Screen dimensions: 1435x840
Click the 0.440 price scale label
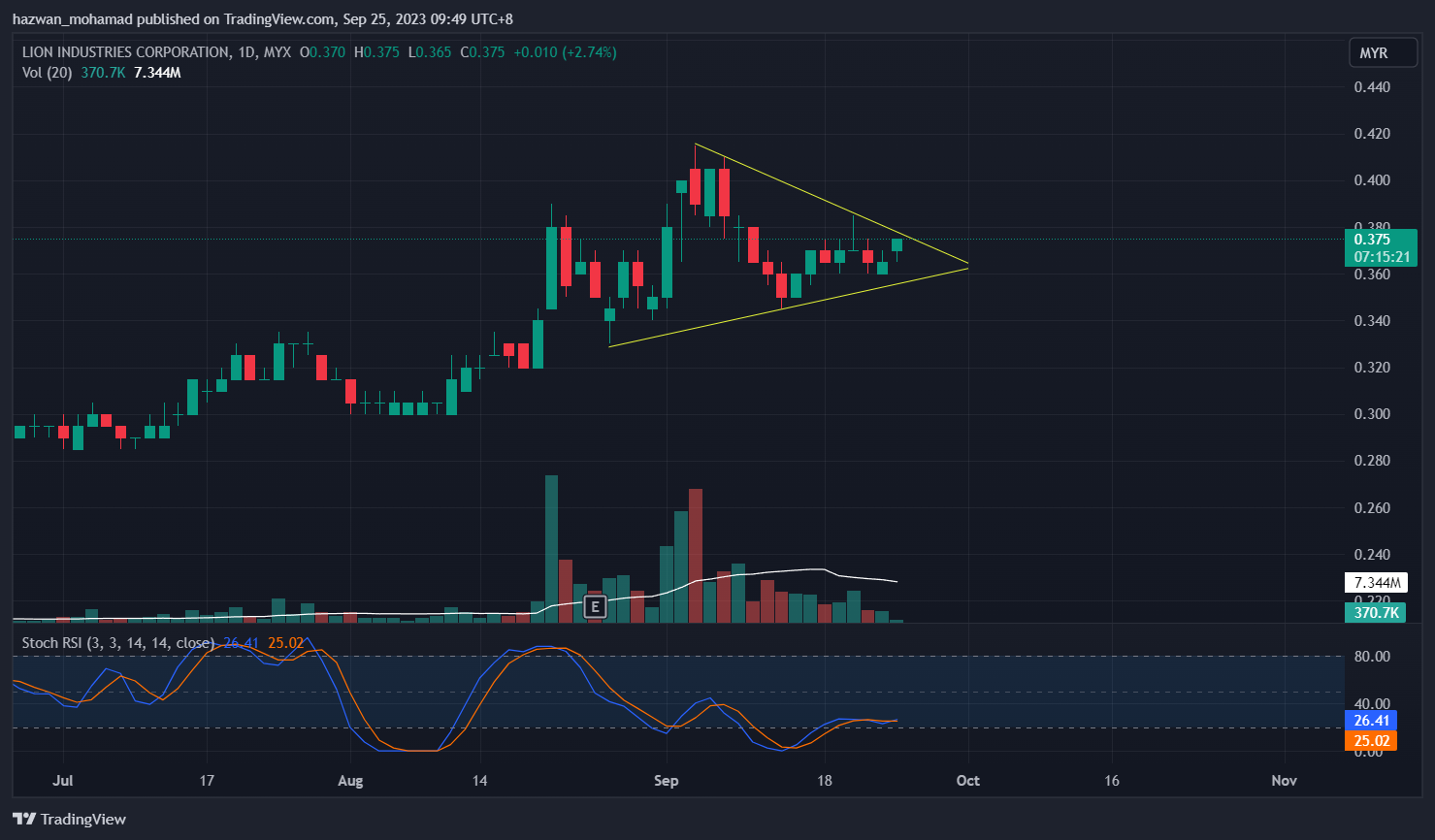pos(1372,87)
